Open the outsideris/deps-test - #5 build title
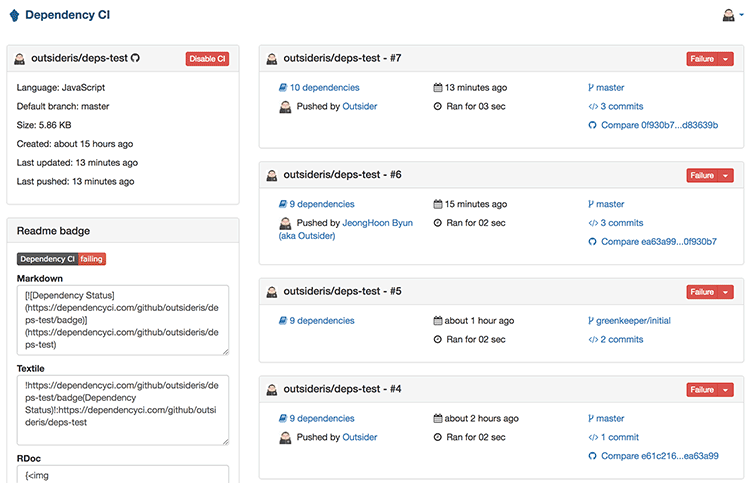 [x=342, y=291]
